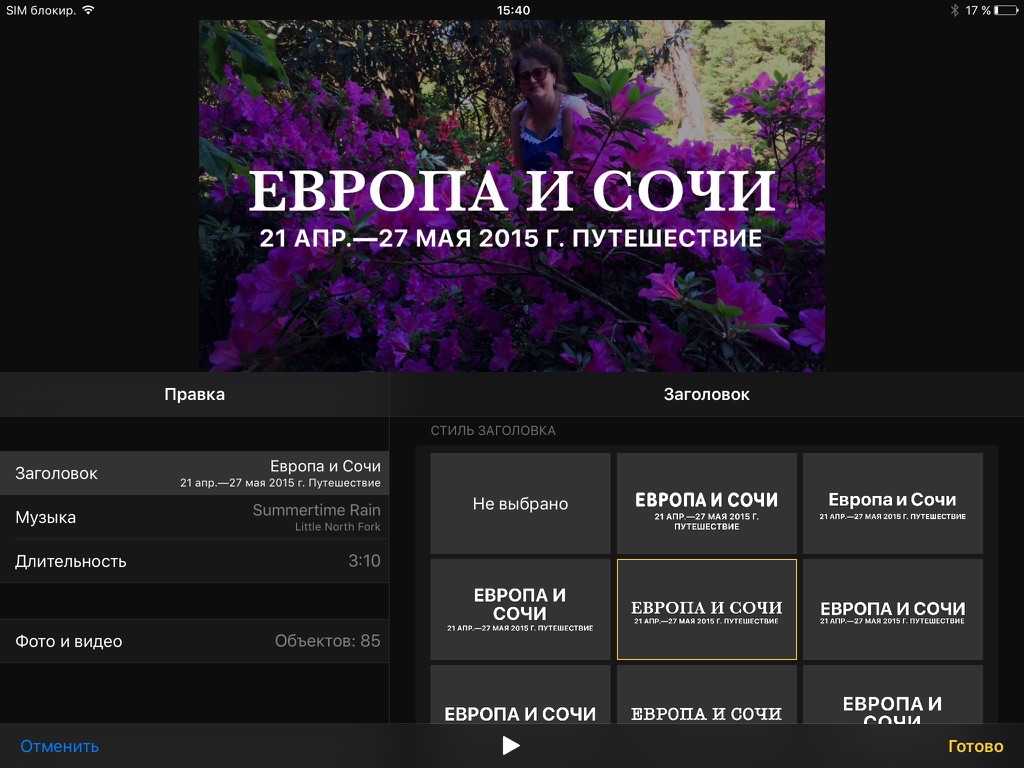Image resolution: width=1024 pixels, height=768 pixels.
Task: Choose title style with ПУТЕШЕСТВИЕ on separate line
Action: (706, 504)
